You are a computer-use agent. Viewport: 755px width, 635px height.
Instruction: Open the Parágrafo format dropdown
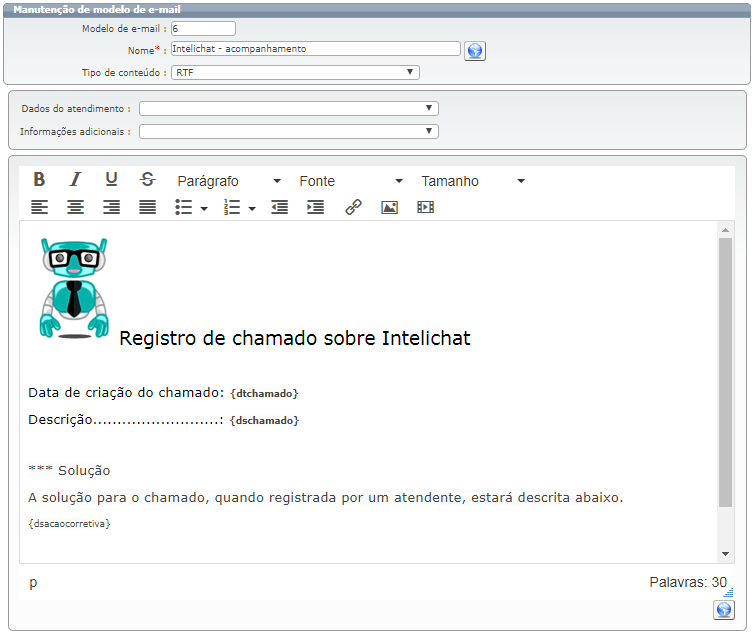(x=229, y=181)
